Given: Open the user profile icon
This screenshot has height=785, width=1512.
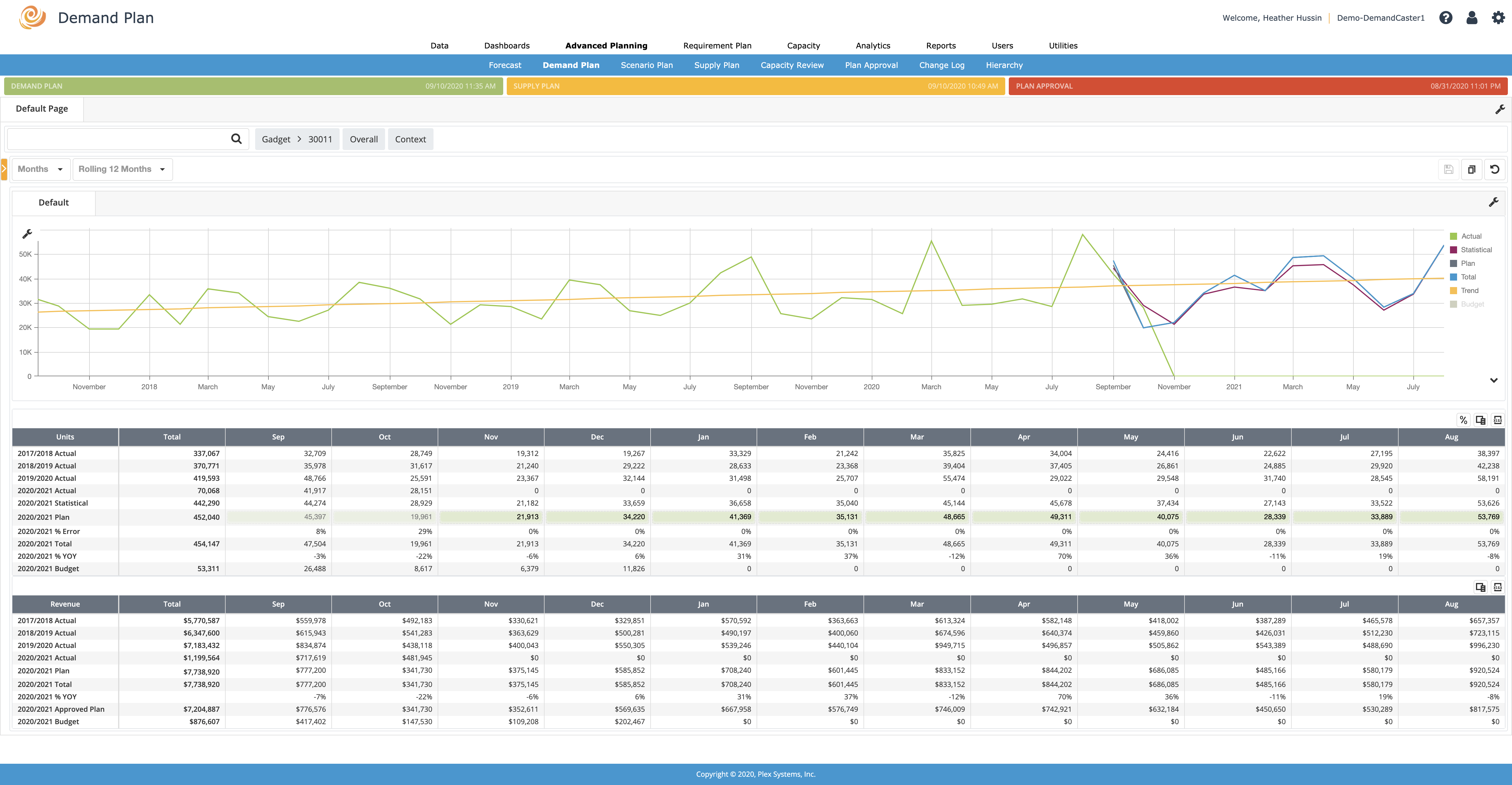Looking at the screenshot, I should (1472, 18).
